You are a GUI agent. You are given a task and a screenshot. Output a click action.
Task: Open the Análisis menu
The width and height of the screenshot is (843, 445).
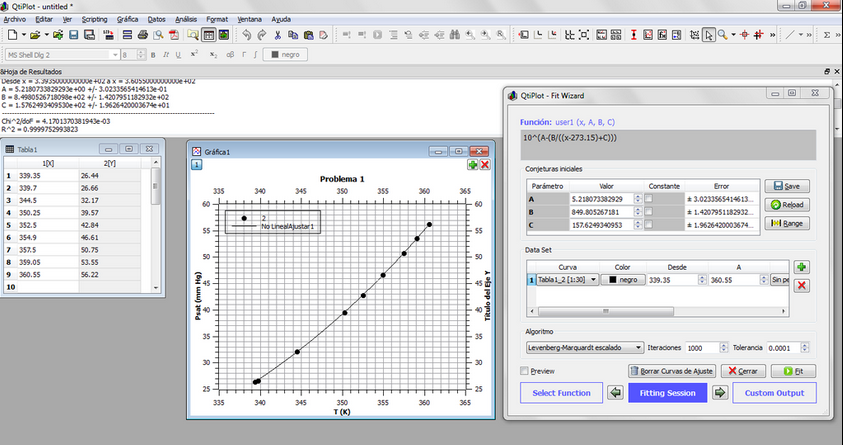(x=186, y=19)
